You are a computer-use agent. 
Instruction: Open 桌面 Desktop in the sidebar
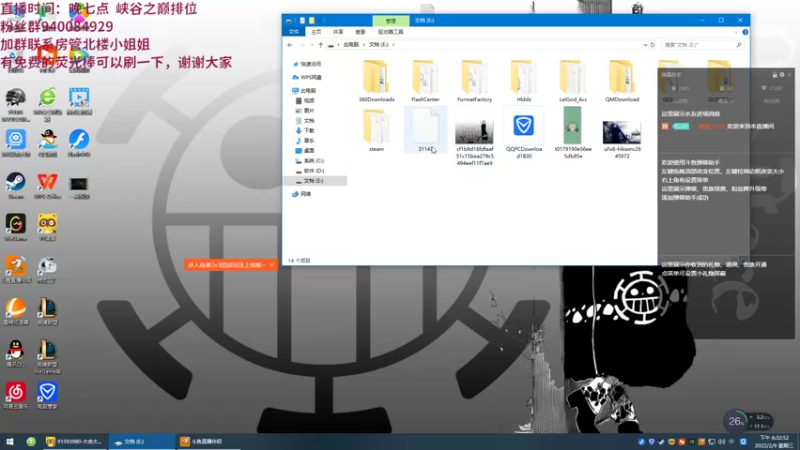pyautogui.click(x=305, y=151)
